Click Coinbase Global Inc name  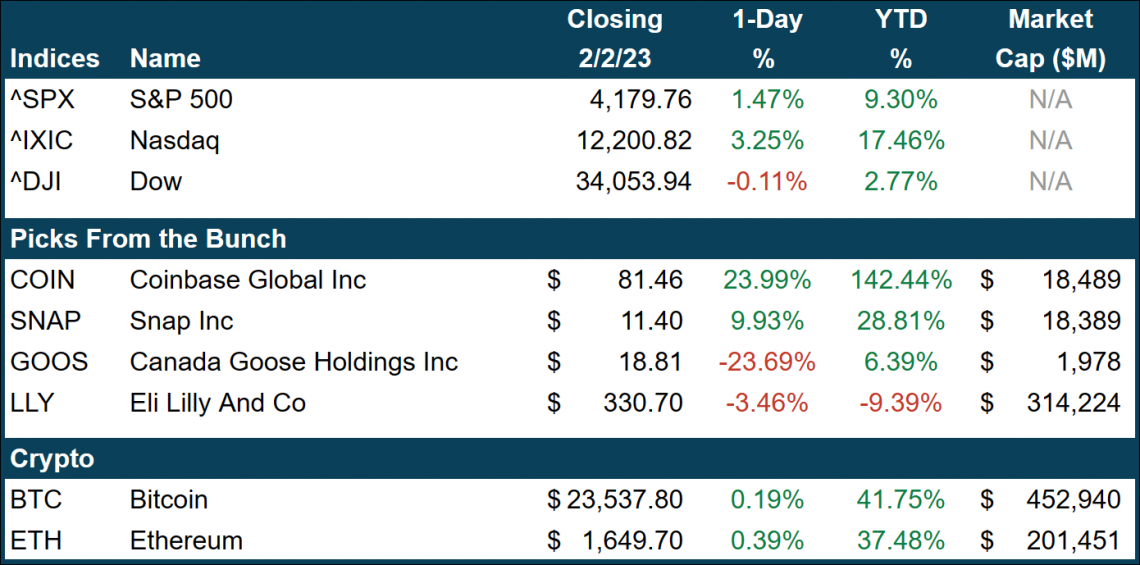(x=248, y=280)
